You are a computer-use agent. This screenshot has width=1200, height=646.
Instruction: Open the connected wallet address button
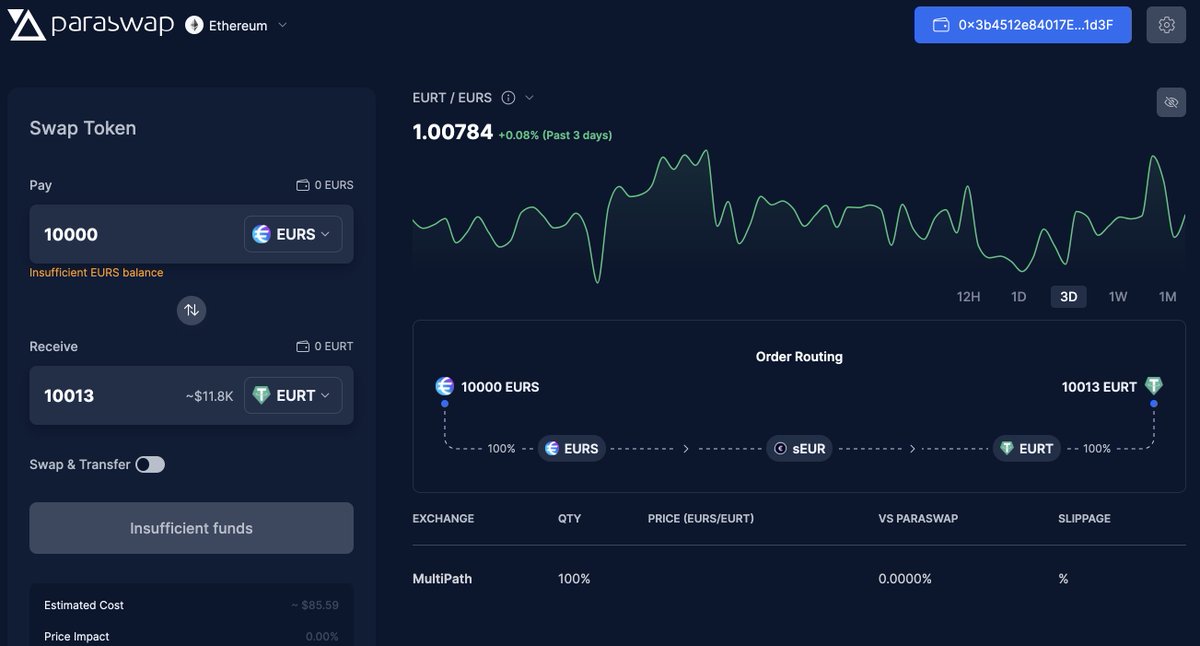(1022, 25)
